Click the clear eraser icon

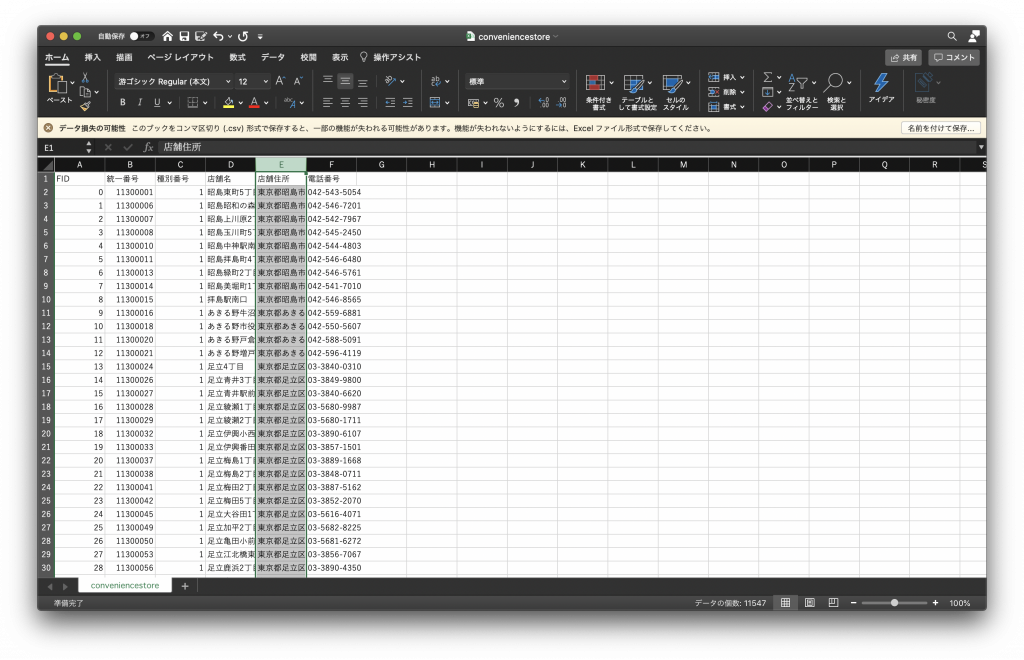click(767, 106)
